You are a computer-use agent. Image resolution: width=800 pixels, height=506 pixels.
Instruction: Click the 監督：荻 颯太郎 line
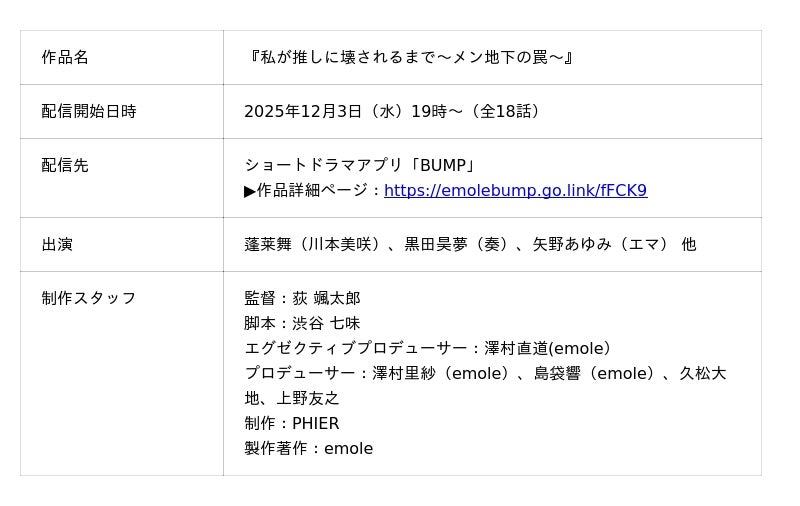coord(302,298)
